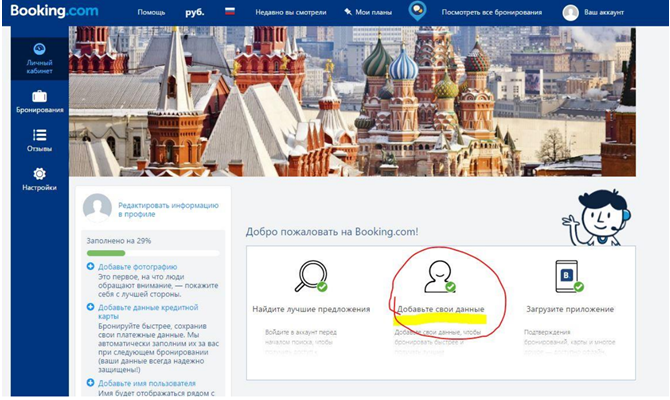This screenshot has height=400, width=670.
Task: Click the profile avatar placeholder image
Action: click(97, 207)
